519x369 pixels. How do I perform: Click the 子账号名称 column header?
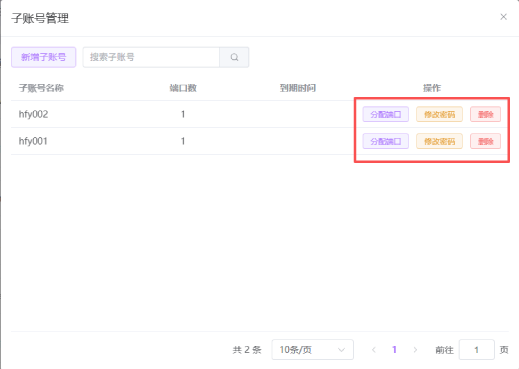(x=41, y=88)
